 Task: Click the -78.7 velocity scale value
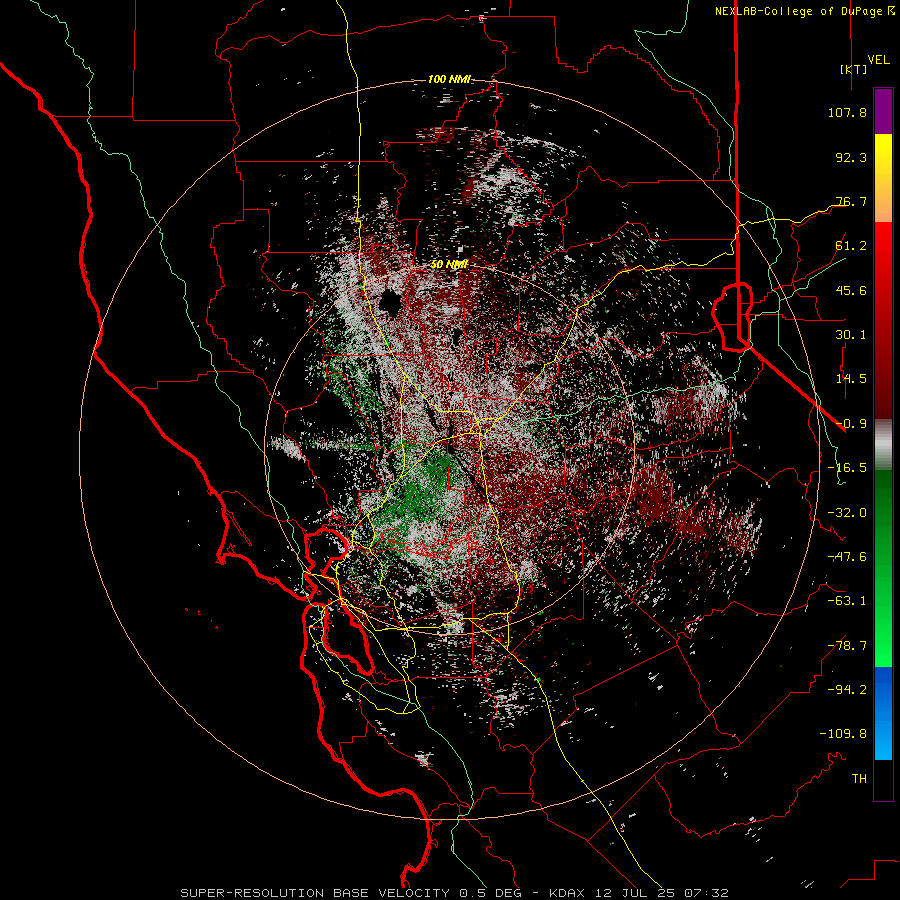click(847, 646)
